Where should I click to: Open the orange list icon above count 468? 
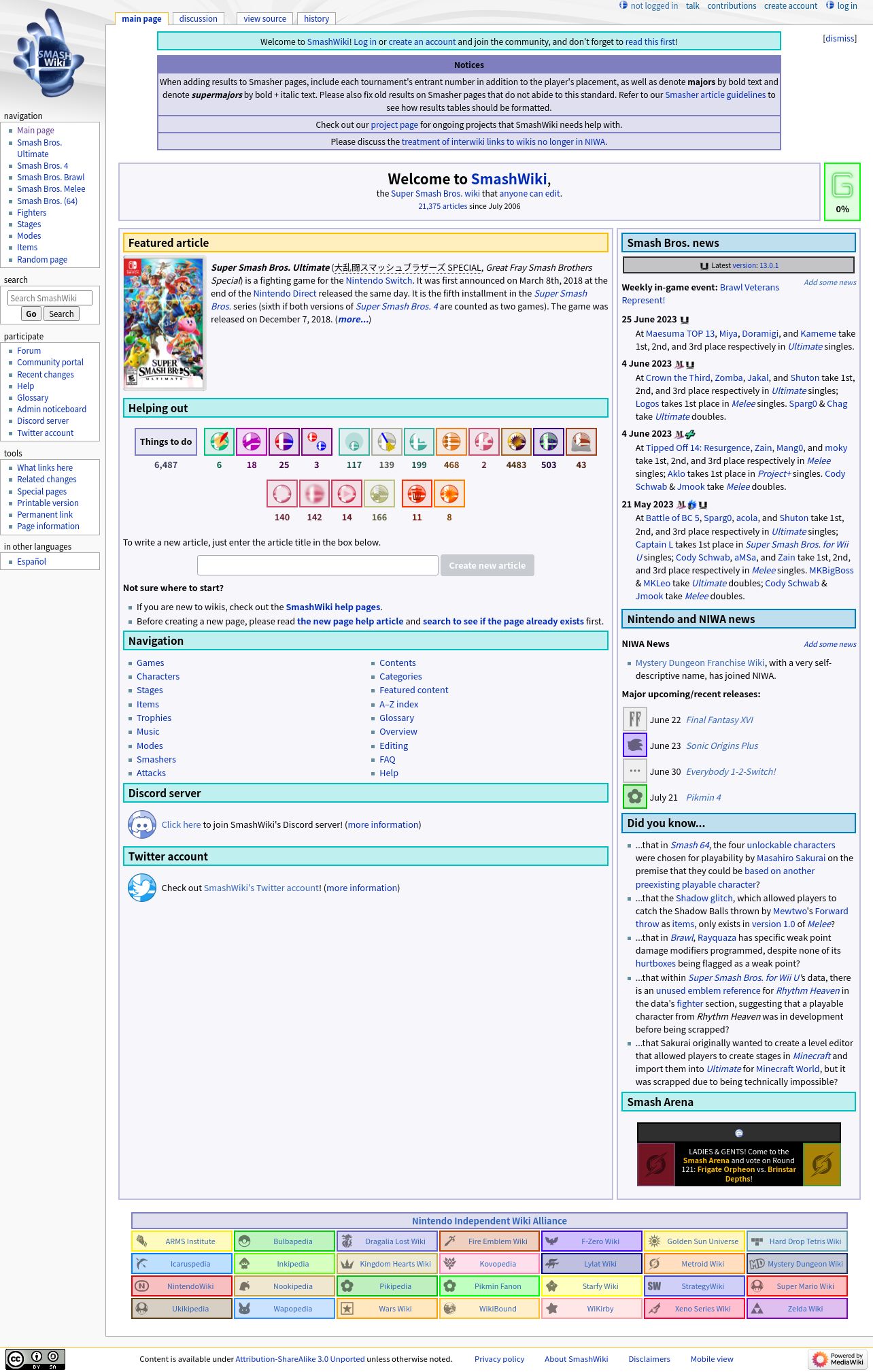point(451,441)
